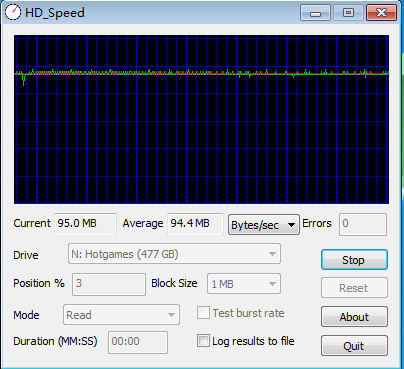
Task: Click the Errors count field
Action: click(x=363, y=224)
